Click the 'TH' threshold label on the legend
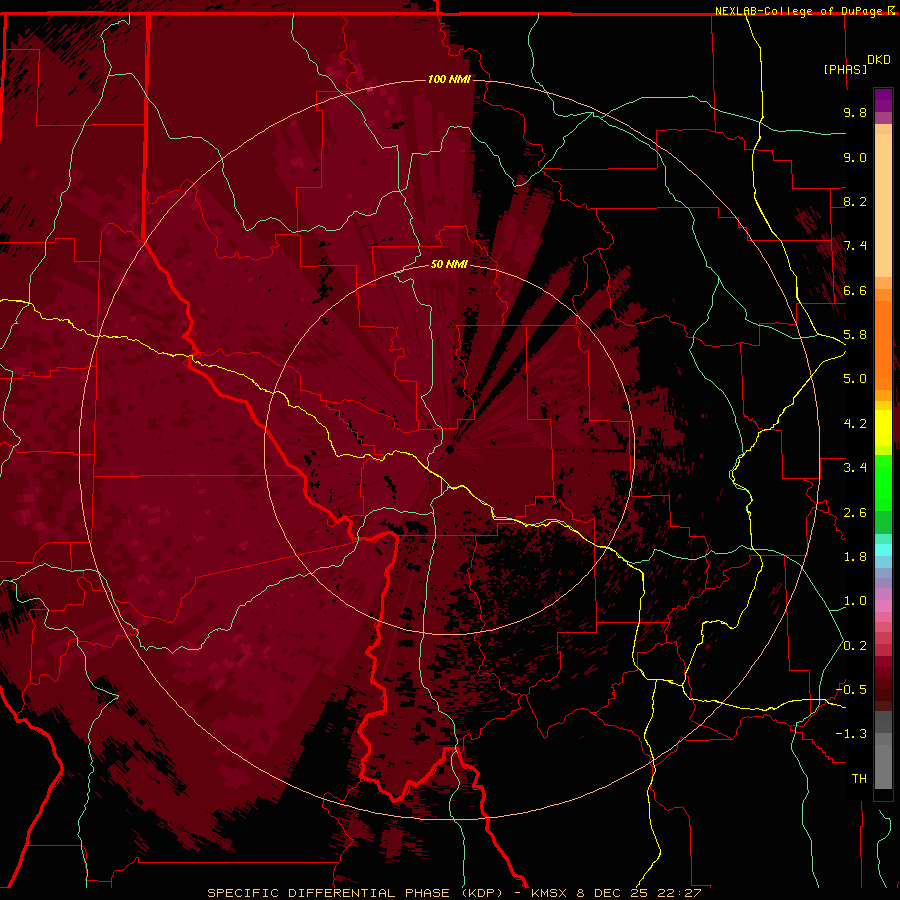The width and height of the screenshot is (900, 900). tap(859, 779)
